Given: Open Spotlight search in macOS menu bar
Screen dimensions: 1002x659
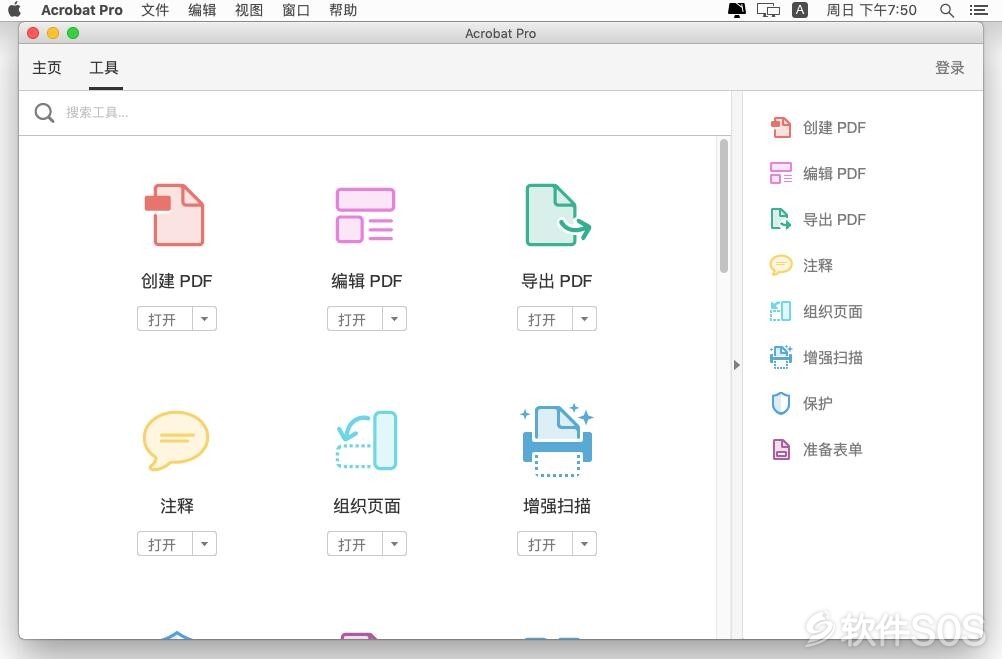Looking at the screenshot, I should coord(946,10).
